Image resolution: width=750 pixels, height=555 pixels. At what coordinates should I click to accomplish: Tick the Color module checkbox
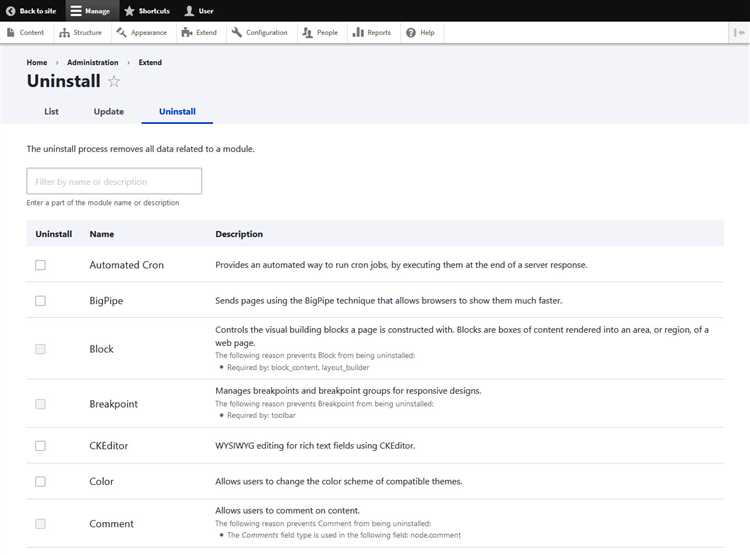(41, 482)
